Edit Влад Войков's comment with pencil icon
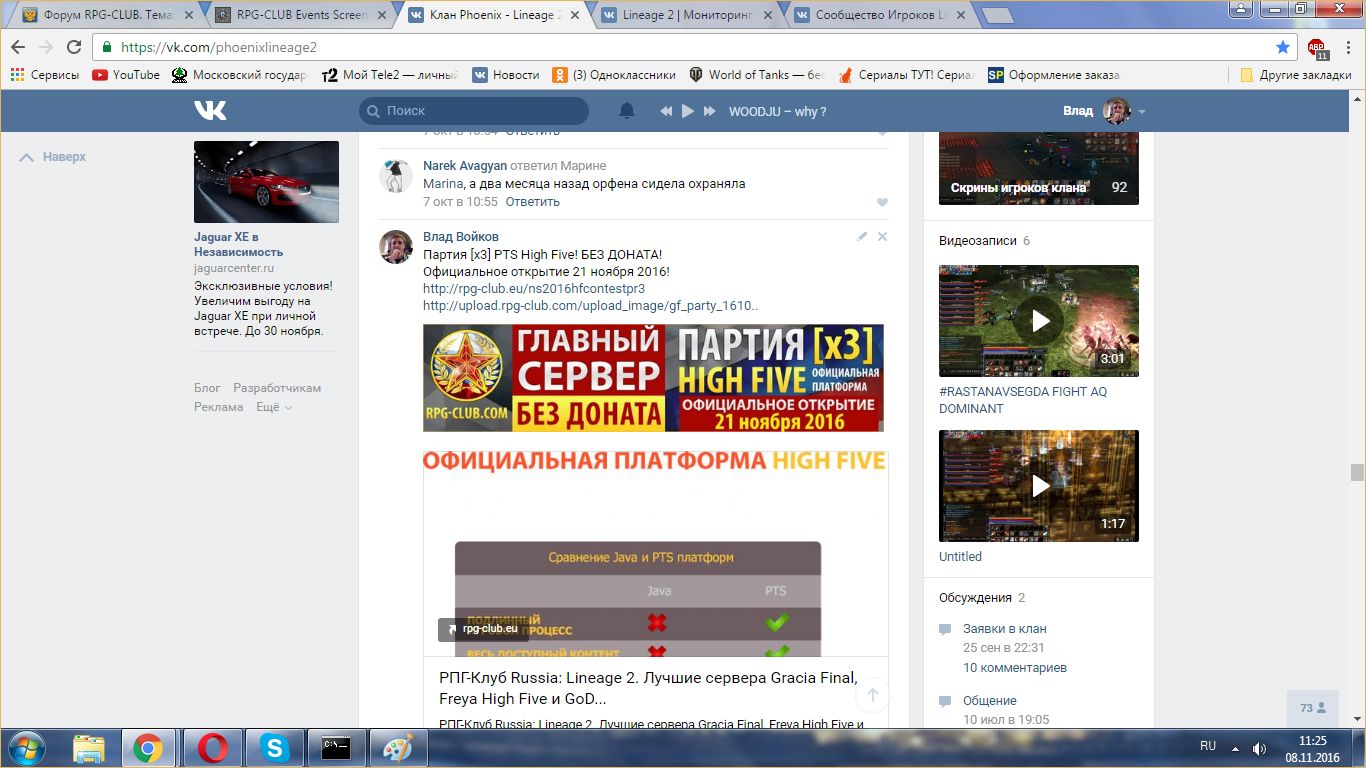The height and width of the screenshot is (768, 1366). click(x=862, y=237)
